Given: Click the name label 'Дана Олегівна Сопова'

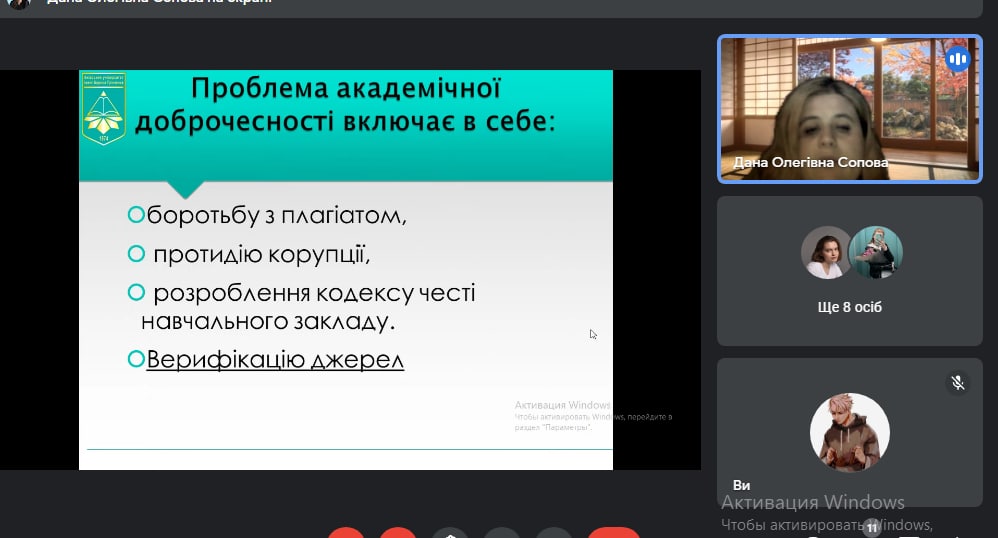Looking at the screenshot, I should tap(810, 162).
